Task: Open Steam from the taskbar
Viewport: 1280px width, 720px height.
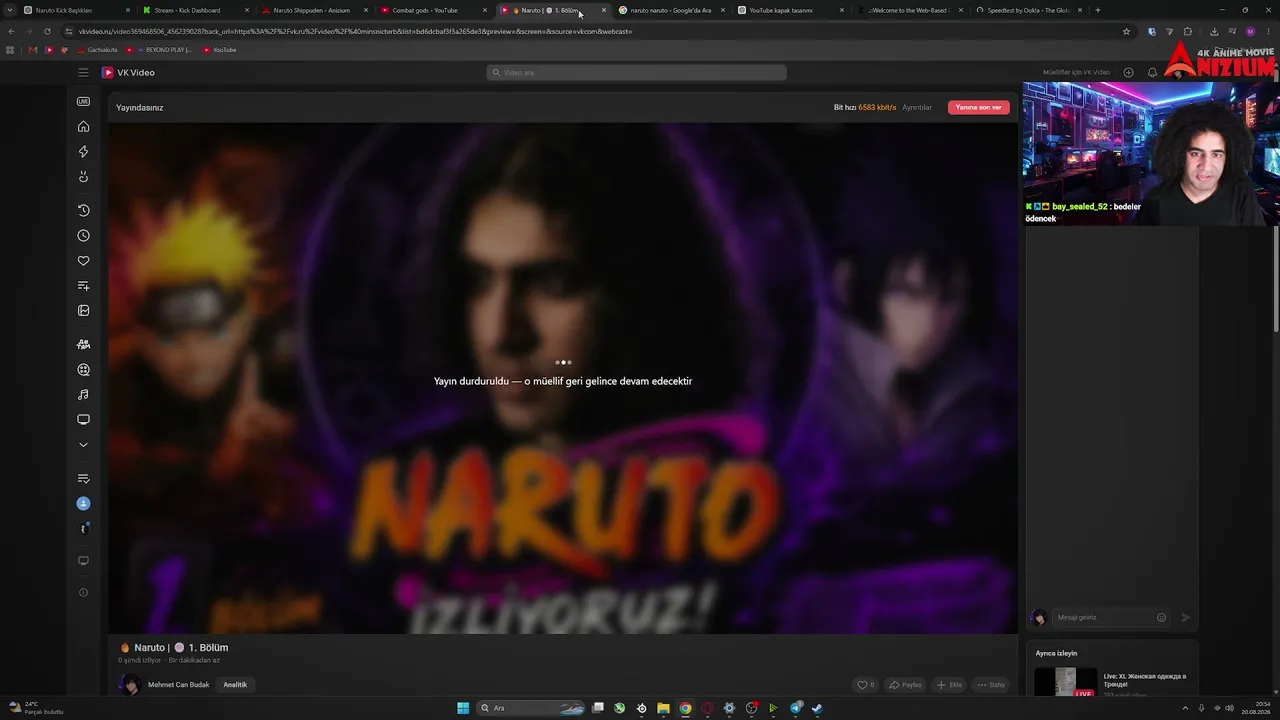Action: point(817,708)
